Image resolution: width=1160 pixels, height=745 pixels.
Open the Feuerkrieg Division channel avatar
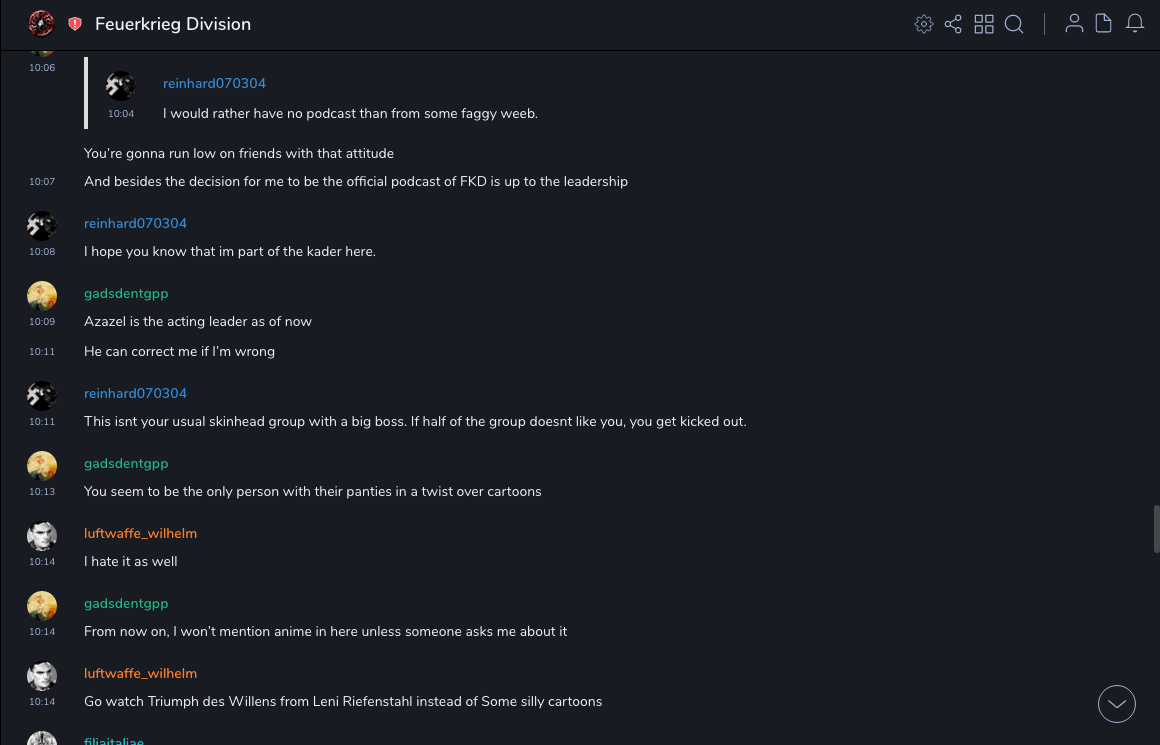tap(41, 24)
